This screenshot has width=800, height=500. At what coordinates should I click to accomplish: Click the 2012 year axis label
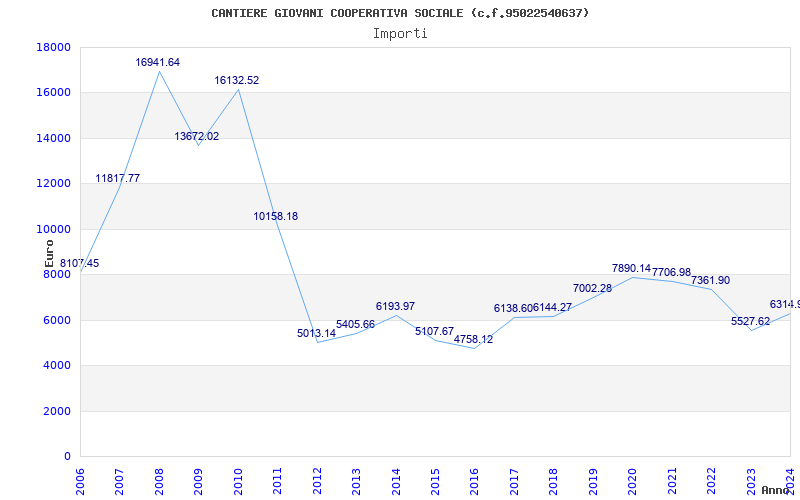[x=317, y=481]
